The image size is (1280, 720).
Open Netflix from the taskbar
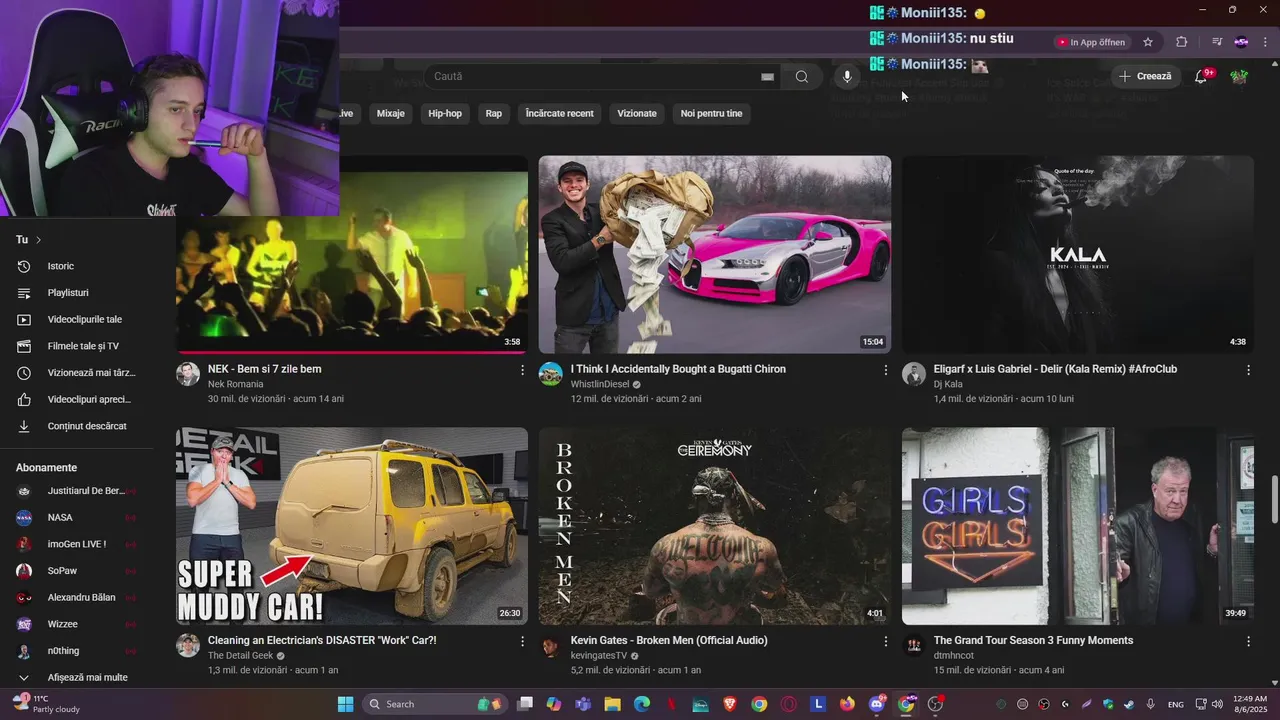point(671,704)
